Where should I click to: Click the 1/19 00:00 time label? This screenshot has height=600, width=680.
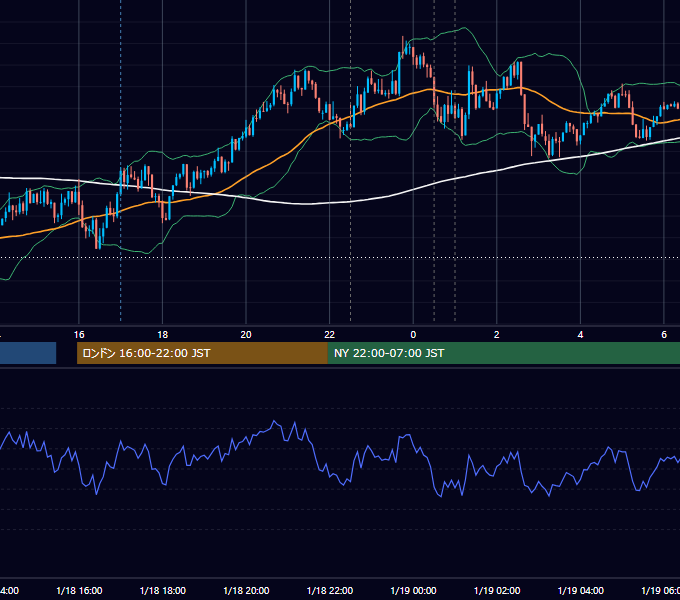coord(413,591)
